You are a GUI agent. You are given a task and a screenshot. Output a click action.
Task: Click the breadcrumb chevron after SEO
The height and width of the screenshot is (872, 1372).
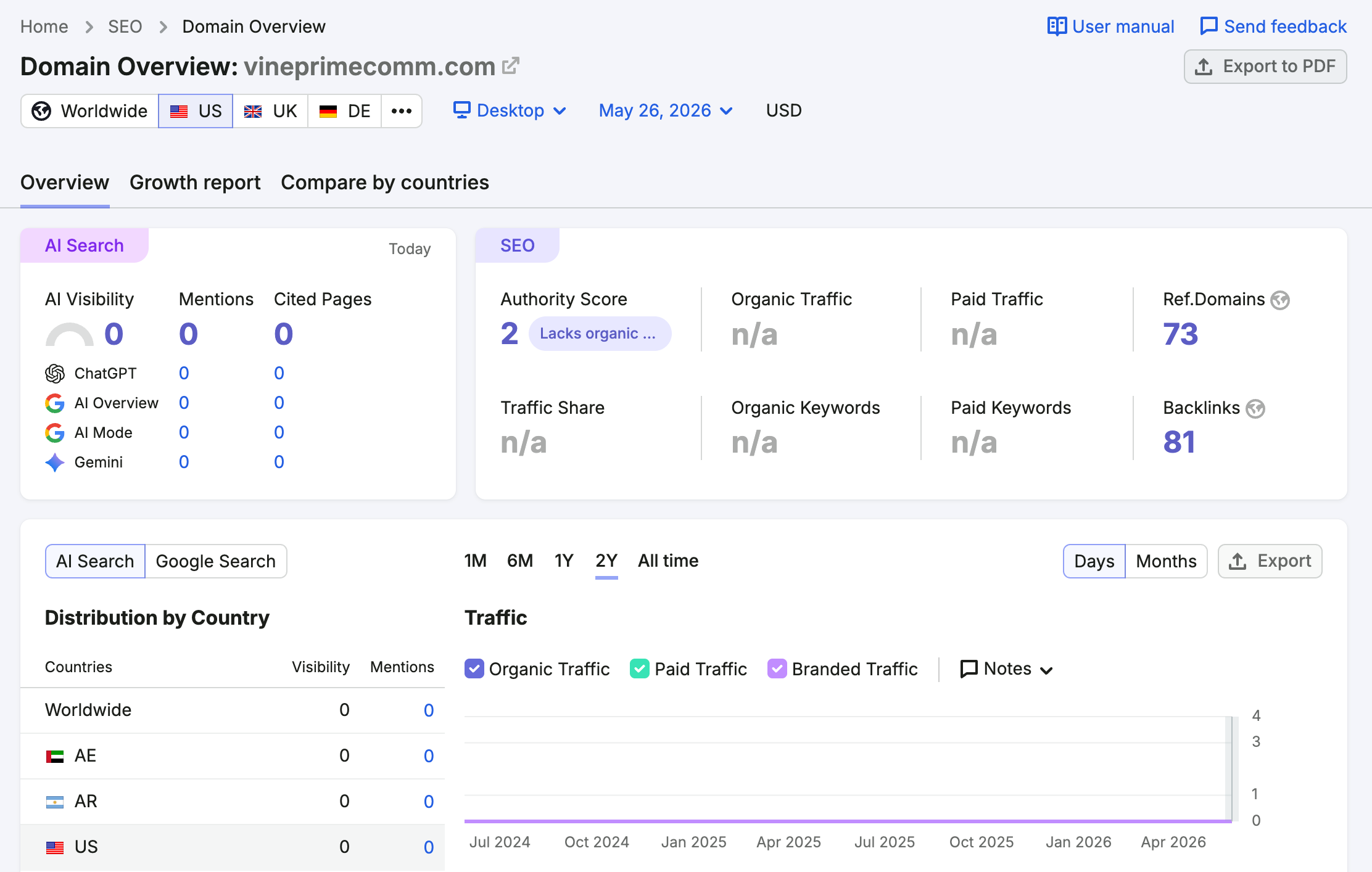click(x=163, y=27)
